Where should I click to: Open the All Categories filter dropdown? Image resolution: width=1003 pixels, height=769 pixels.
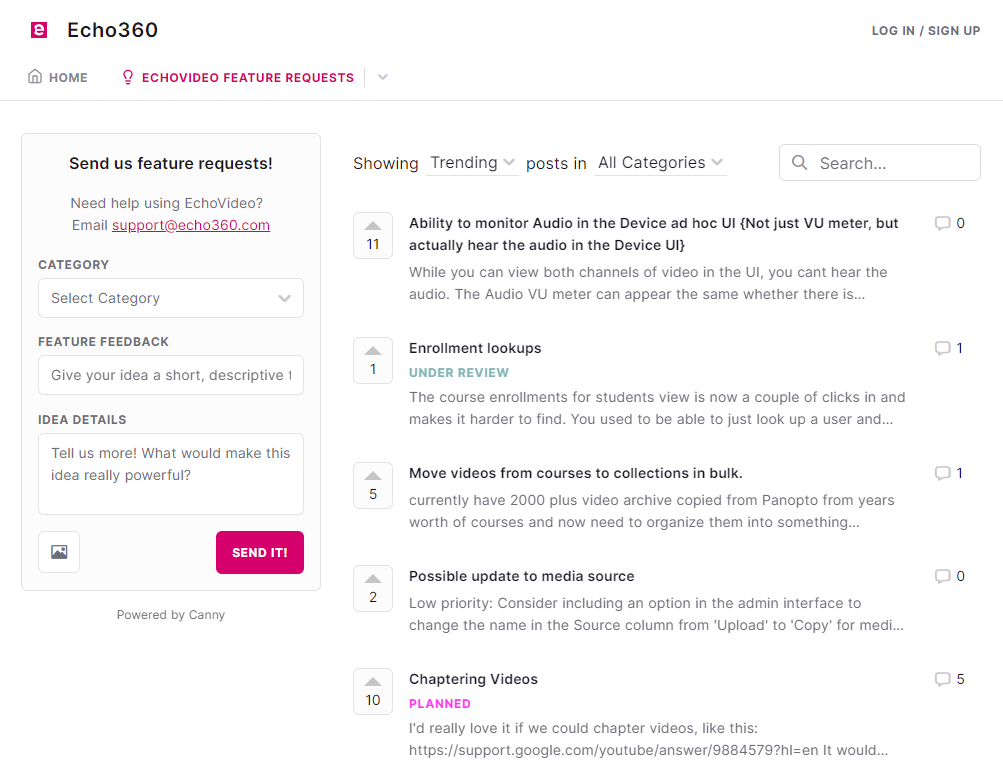pyautogui.click(x=660, y=163)
